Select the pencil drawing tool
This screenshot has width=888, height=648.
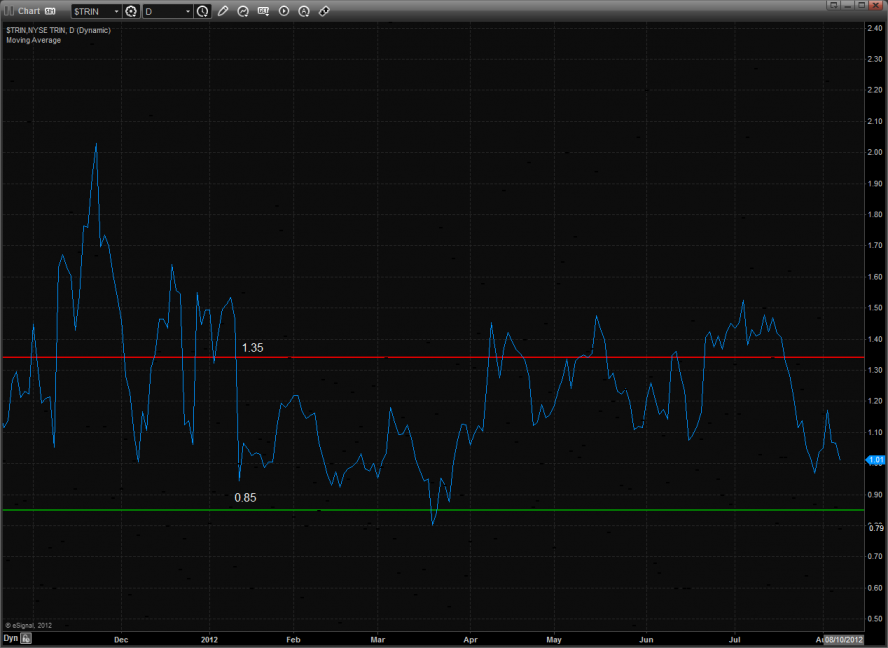coord(223,11)
